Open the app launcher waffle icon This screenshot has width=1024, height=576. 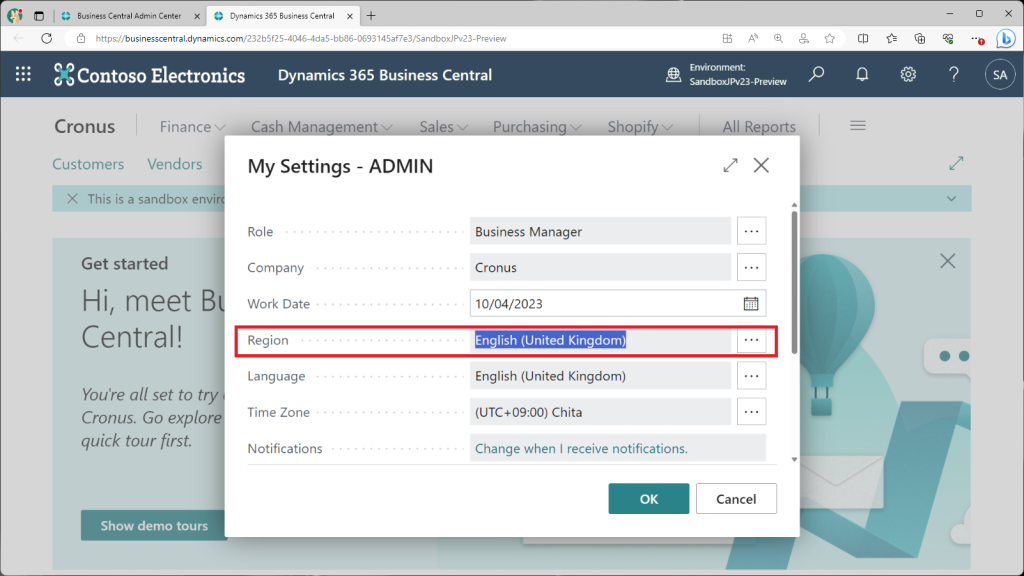click(x=23, y=74)
